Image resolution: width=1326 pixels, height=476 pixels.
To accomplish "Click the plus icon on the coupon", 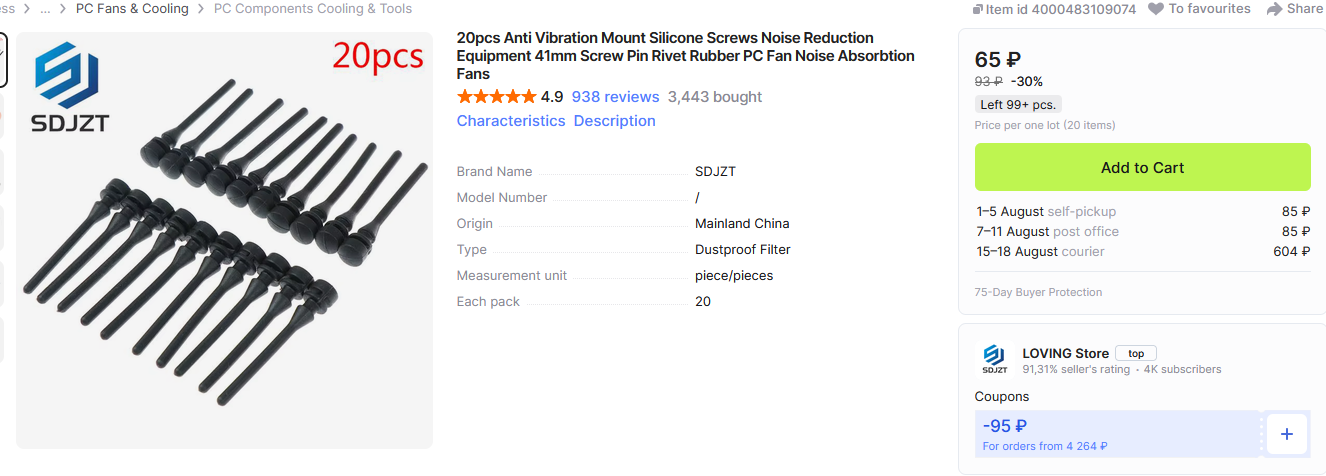I will click(1286, 434).
